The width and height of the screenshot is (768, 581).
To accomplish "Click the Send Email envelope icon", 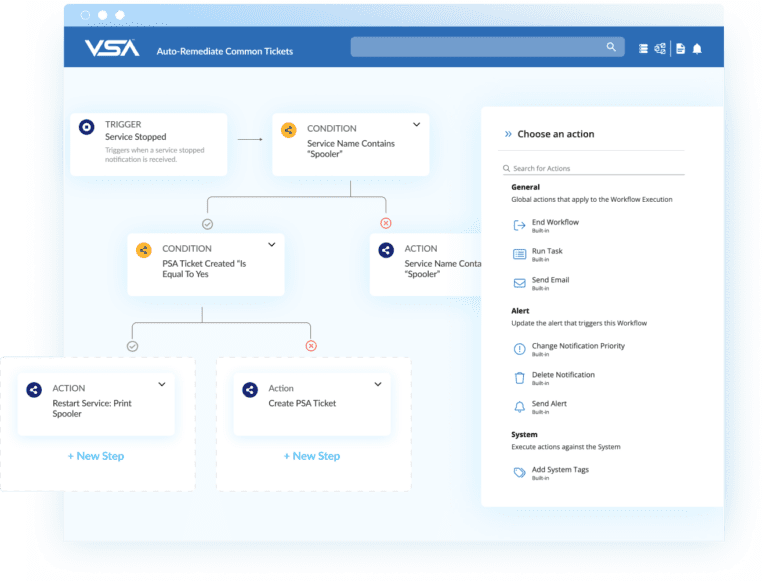I will coord(519,283).
